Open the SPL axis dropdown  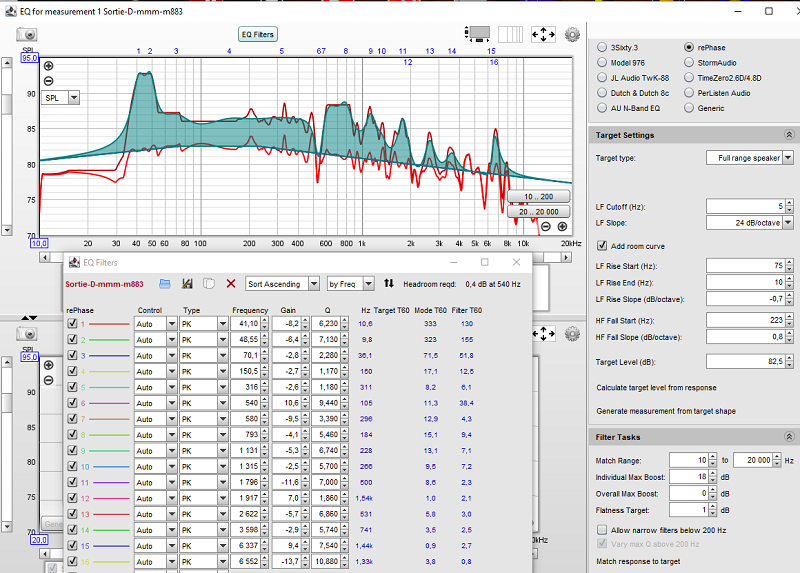[74, 97]
